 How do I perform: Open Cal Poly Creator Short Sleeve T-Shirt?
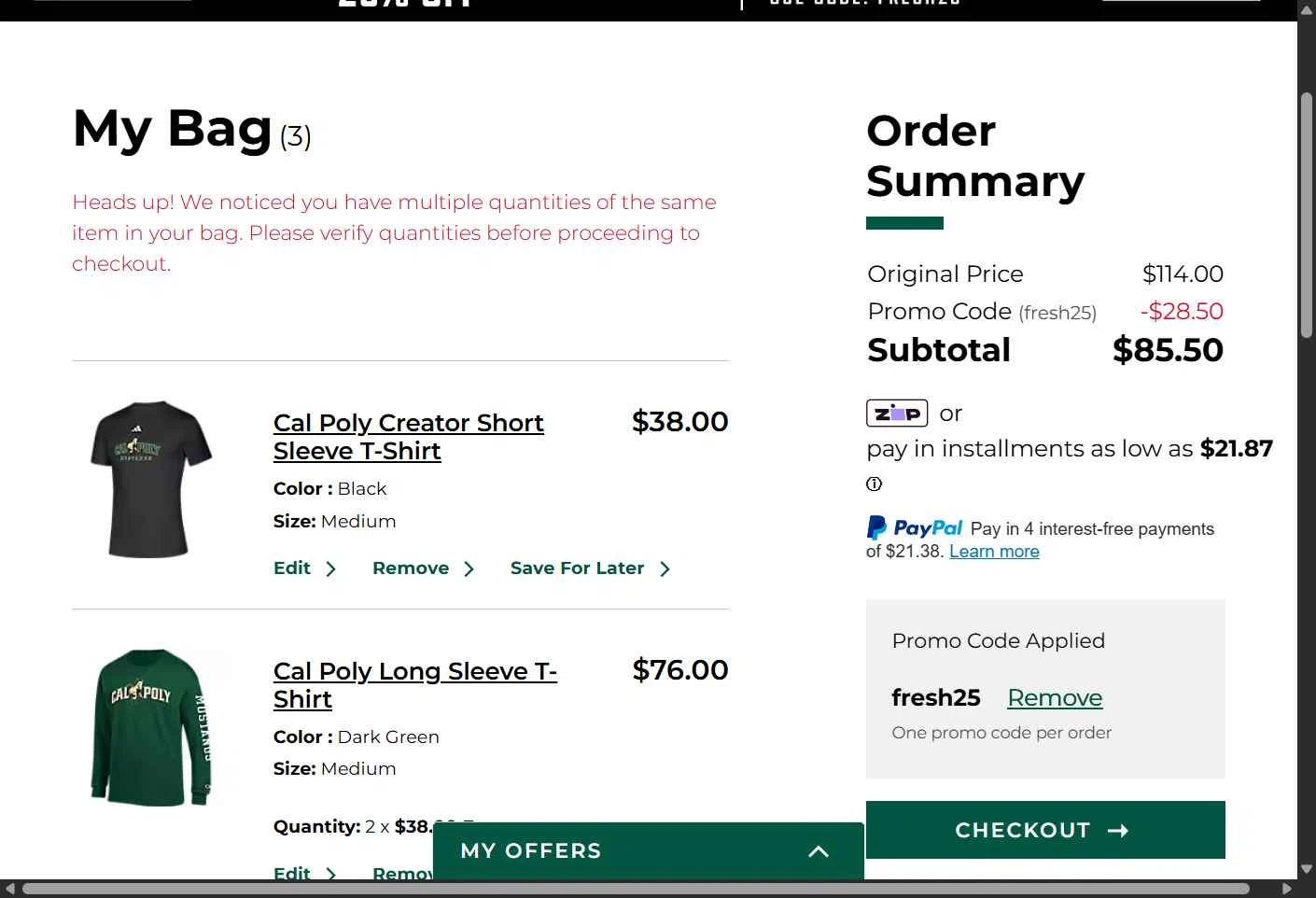pyautogui.click(x=408, y=436)
